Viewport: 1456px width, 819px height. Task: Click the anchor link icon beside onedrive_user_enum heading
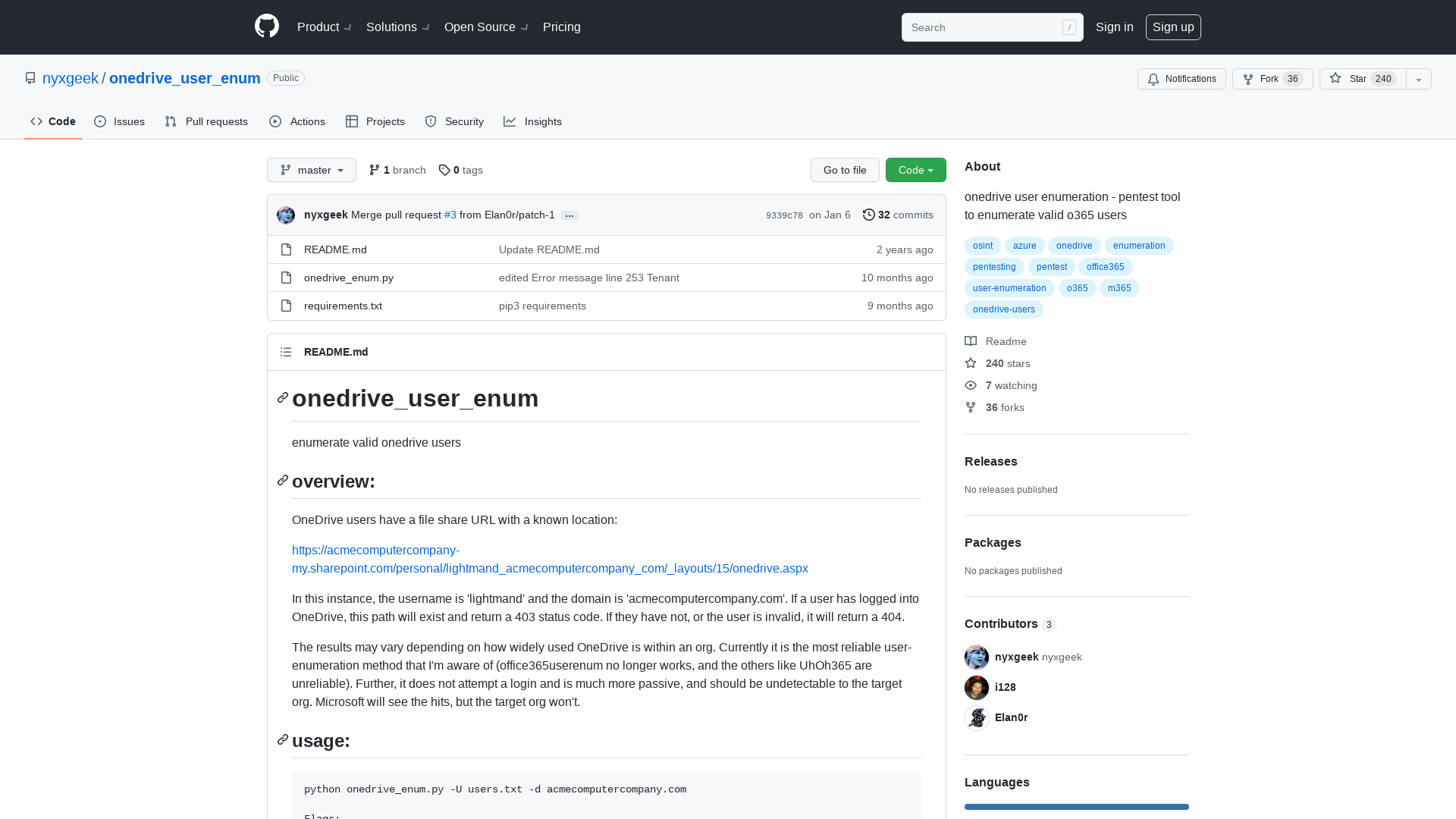(283, 398)
